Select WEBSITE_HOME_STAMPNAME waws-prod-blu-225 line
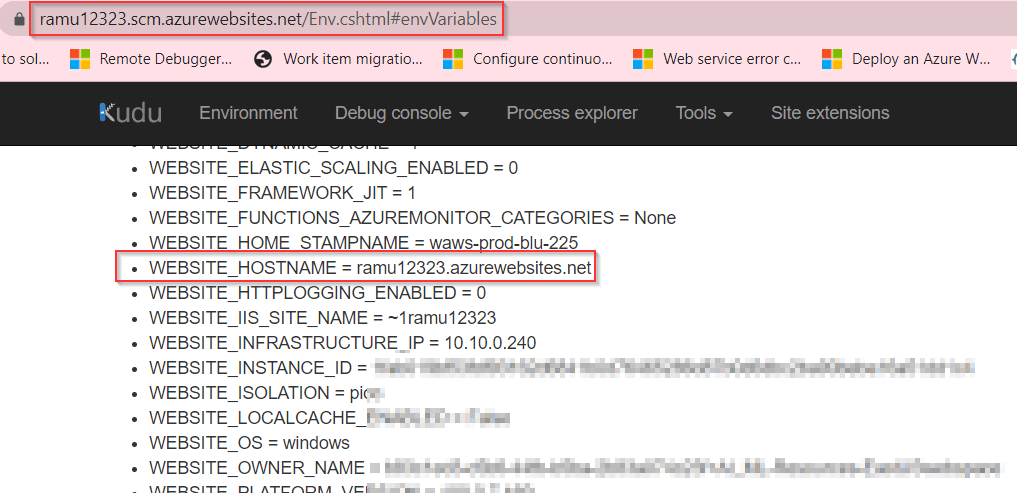This screenshot has width=1017, height=493. pos(363,243)
